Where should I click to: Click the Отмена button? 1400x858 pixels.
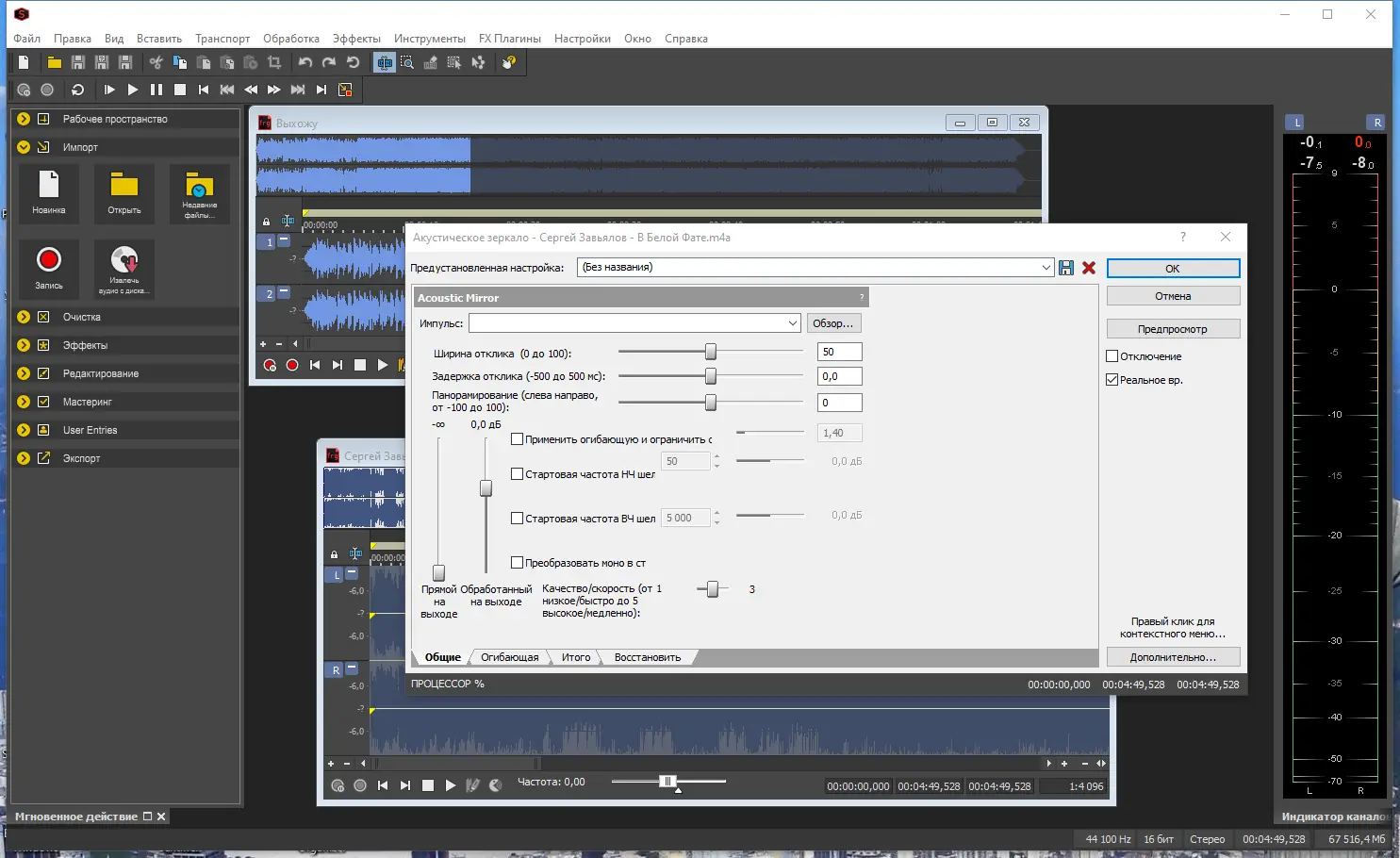(x=1173, y=296)
